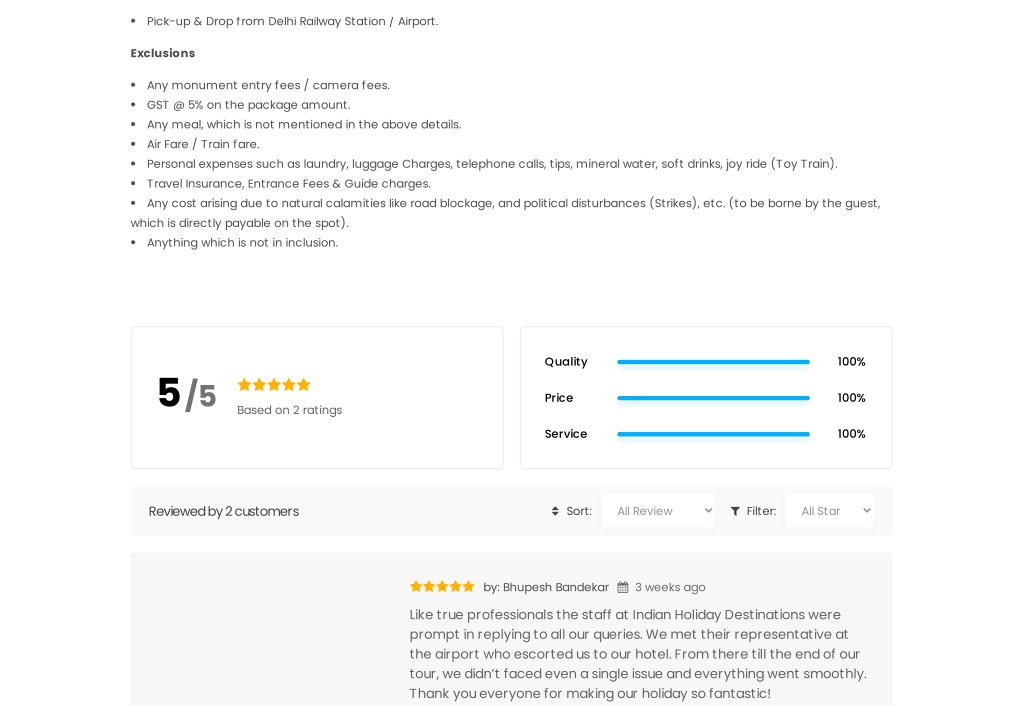
Task: Click the Bhupesh Bandekar review text
Action: click(x=638, y=654)
